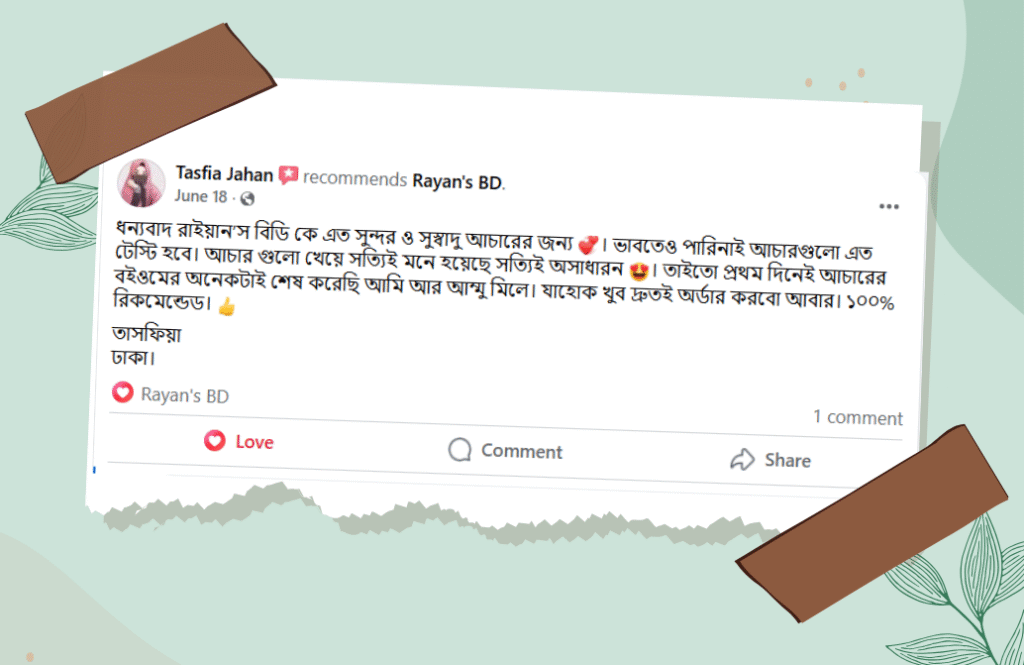Screen dimensions: 1024x665
Task: Open the June 18 post timestamp
Action: 200,196
